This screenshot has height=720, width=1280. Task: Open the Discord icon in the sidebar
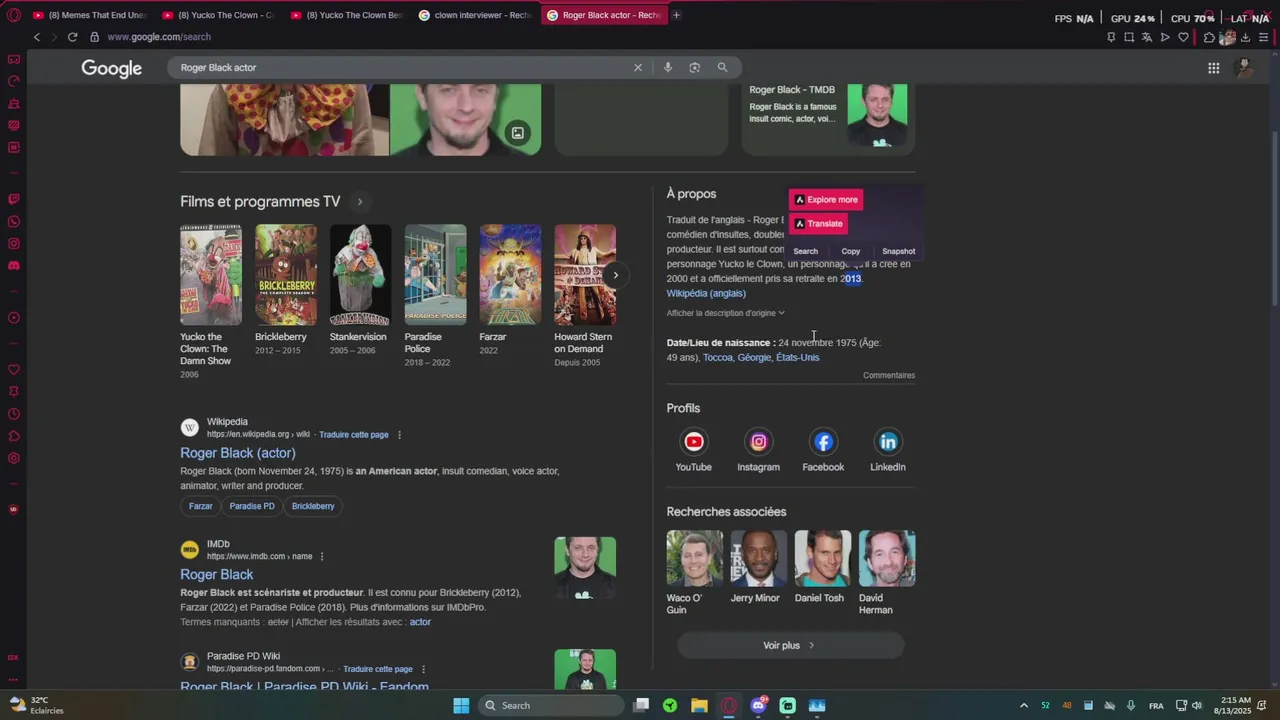tap(13, 265)
